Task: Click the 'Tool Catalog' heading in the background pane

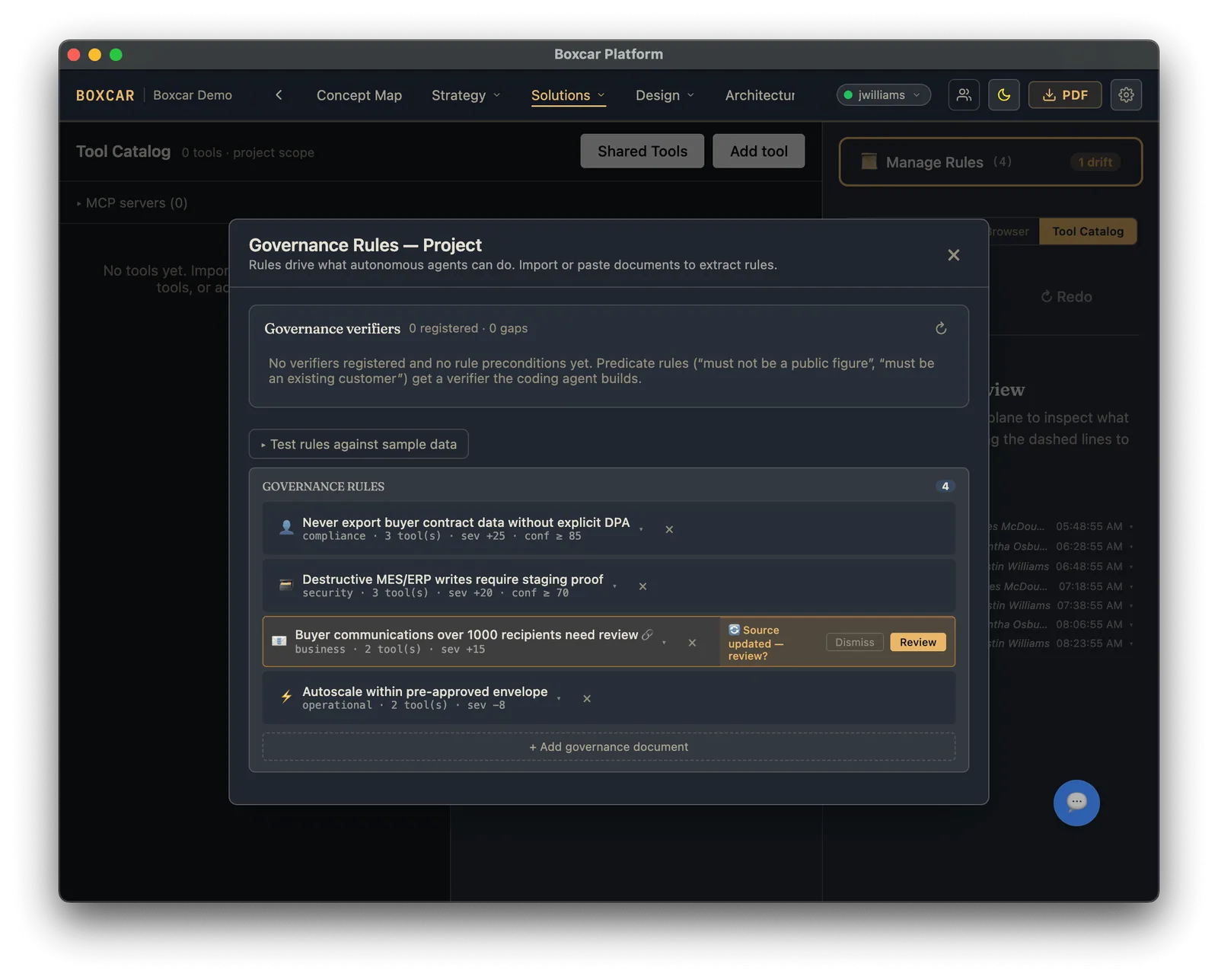Action: [123, 152]
